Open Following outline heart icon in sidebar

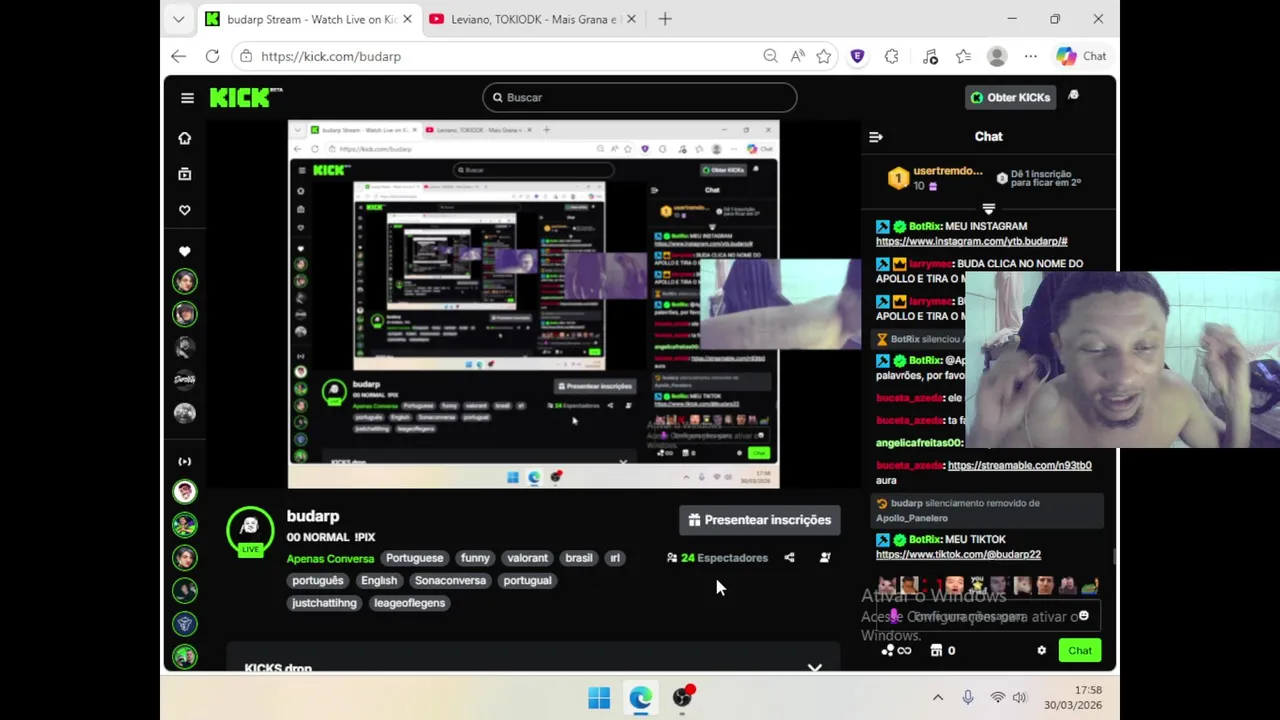click(x=185, y=210)
